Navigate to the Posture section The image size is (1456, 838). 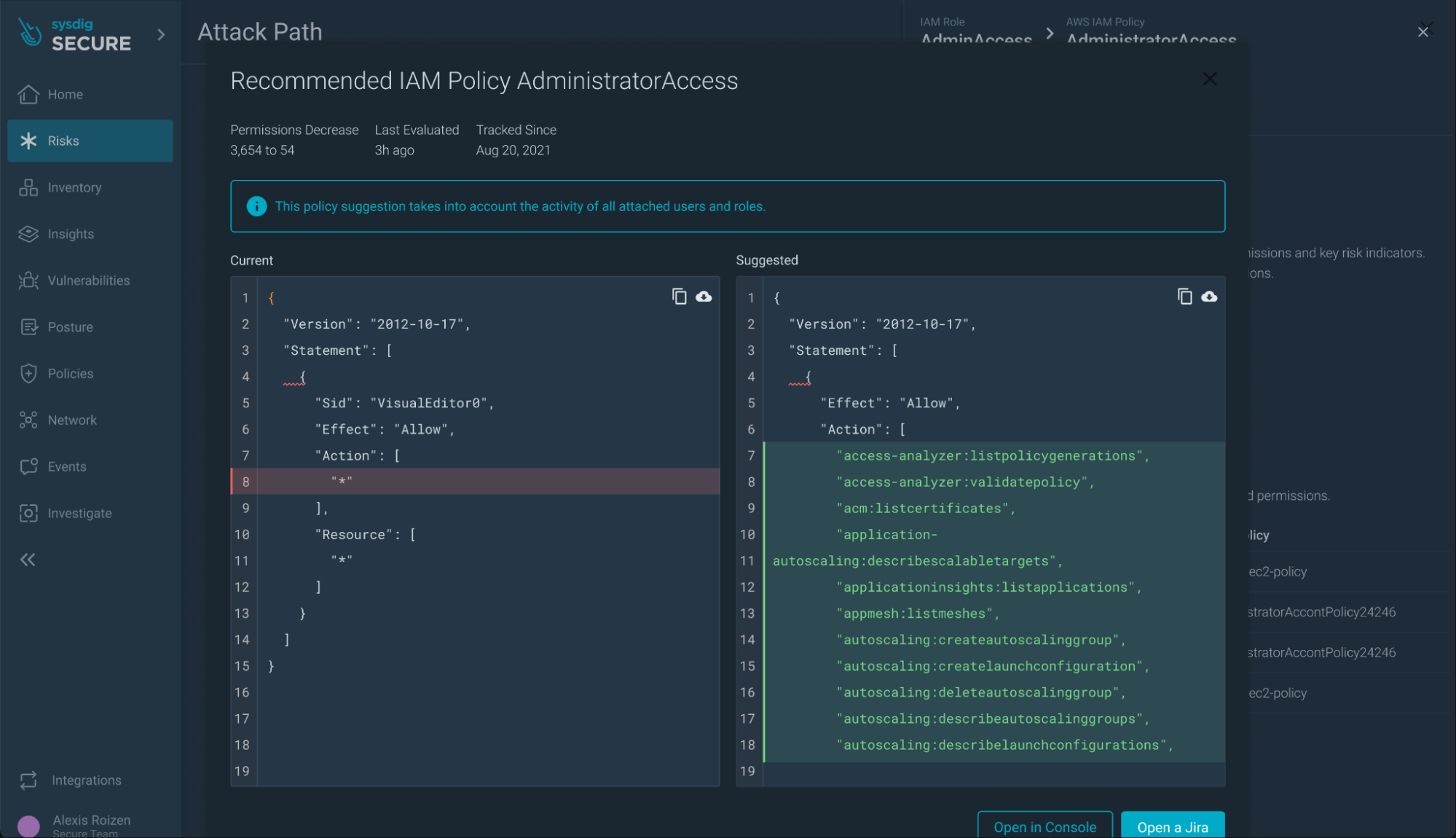coord(90,327)
